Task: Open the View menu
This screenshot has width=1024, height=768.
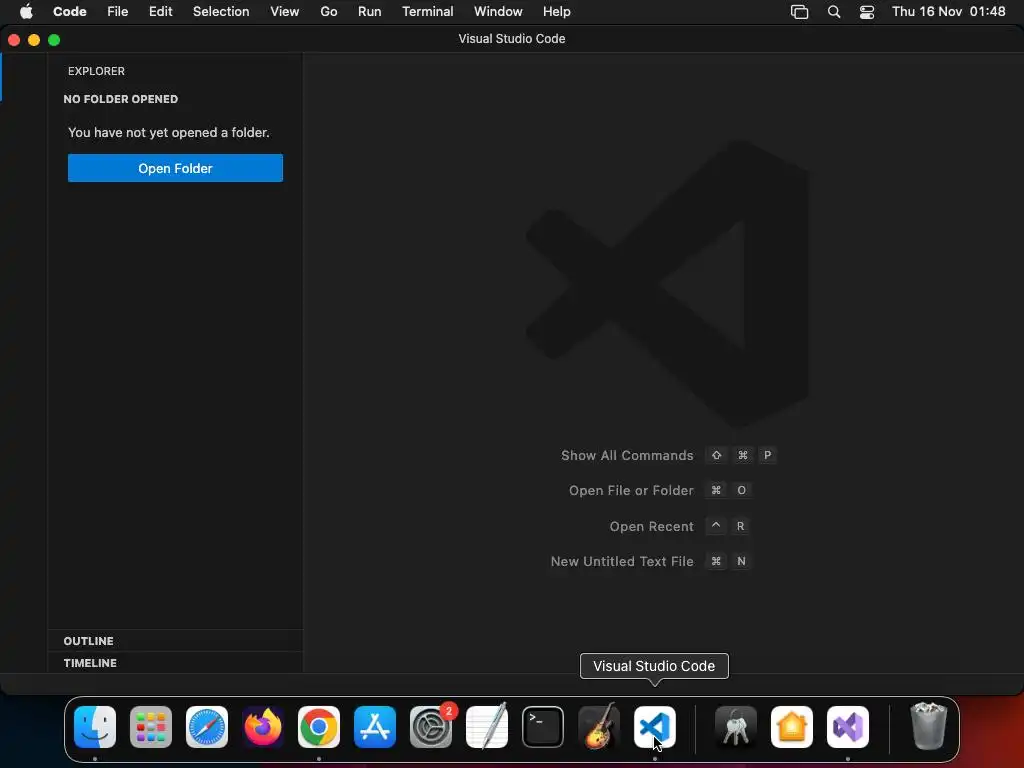Action: tap(285, 12)
